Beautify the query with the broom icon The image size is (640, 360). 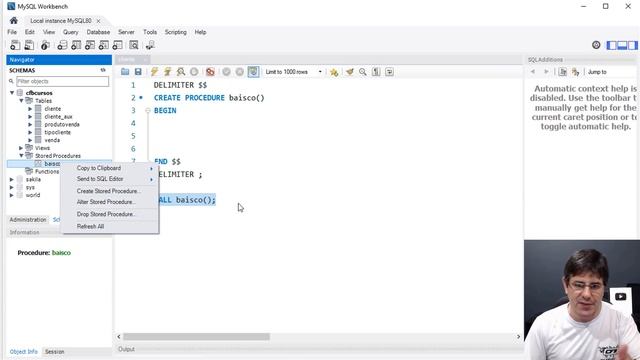(x=349, y=72)
